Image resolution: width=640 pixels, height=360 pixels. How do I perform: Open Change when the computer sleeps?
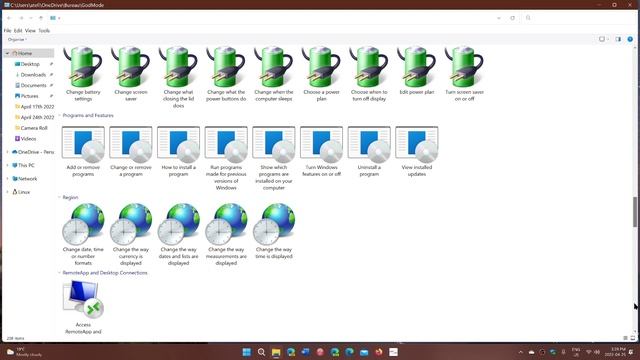point(273,74)
